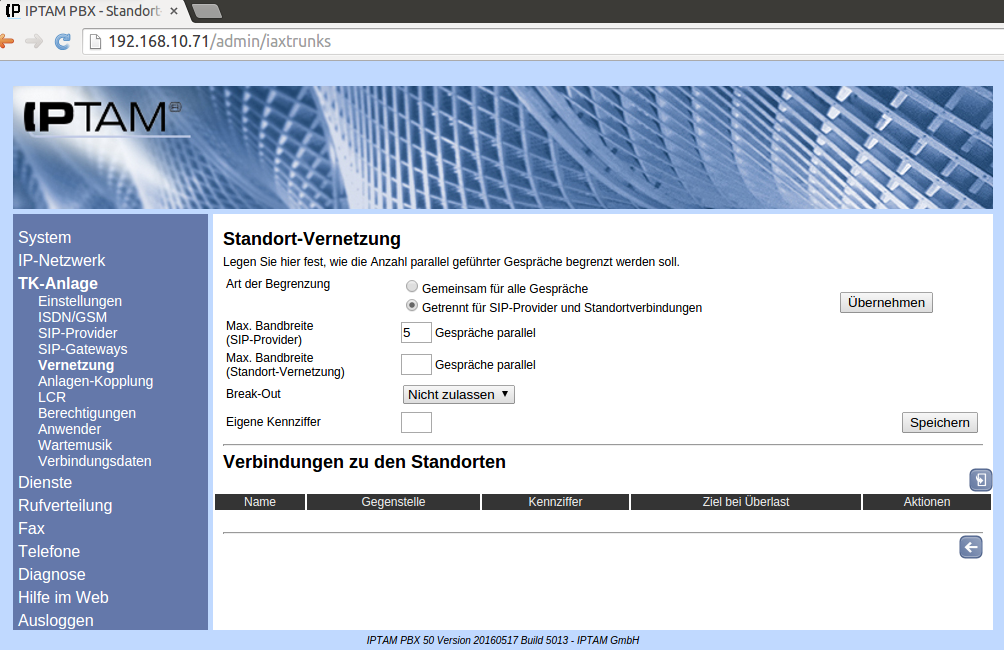Open the Rufverteilung menu section
Screen dimensions: 1004x650
click(65, 505)
